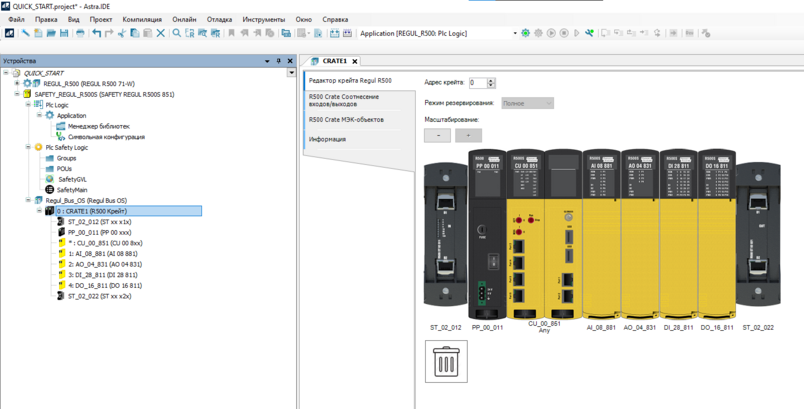Screen dimensions: 804x409
Task: Click the zoom-out minus scaling button
Action: tap(437, 135)
